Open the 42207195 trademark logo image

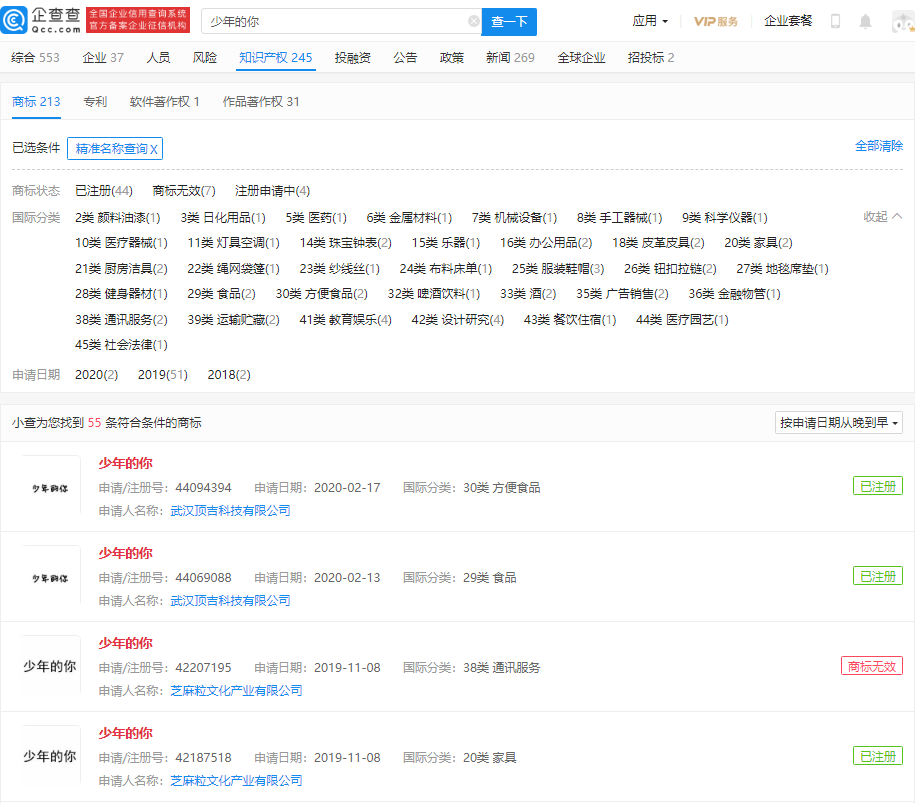[x=51, y=667]
